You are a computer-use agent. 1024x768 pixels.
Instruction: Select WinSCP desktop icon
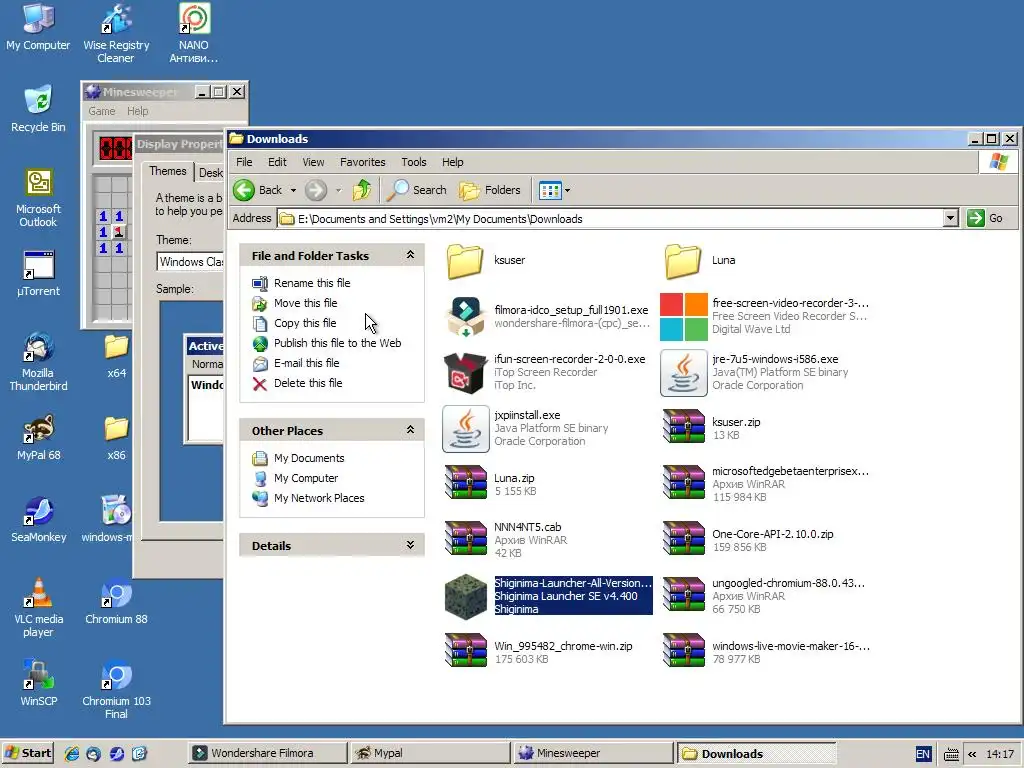click(38, 683)
